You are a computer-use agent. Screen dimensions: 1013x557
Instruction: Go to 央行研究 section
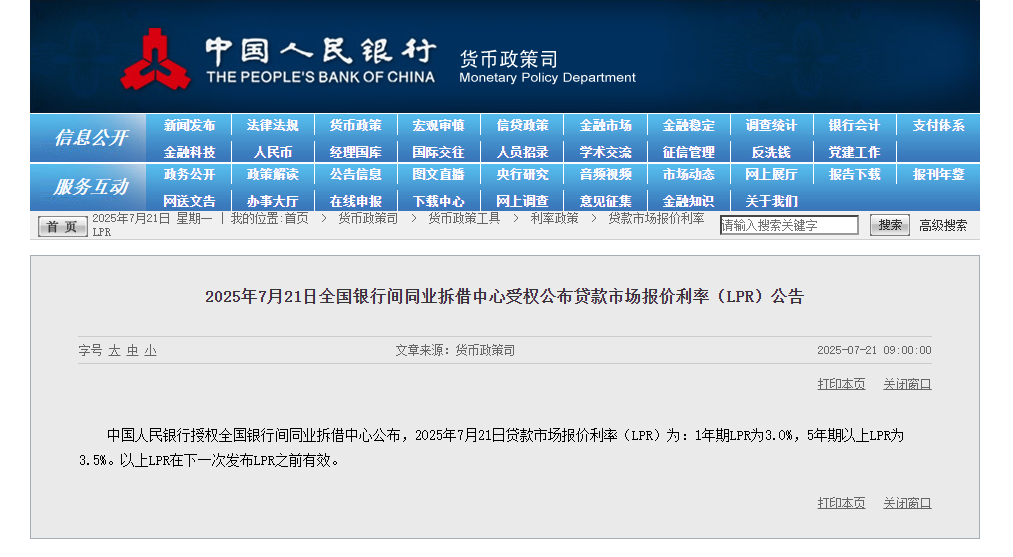point(522,174)
